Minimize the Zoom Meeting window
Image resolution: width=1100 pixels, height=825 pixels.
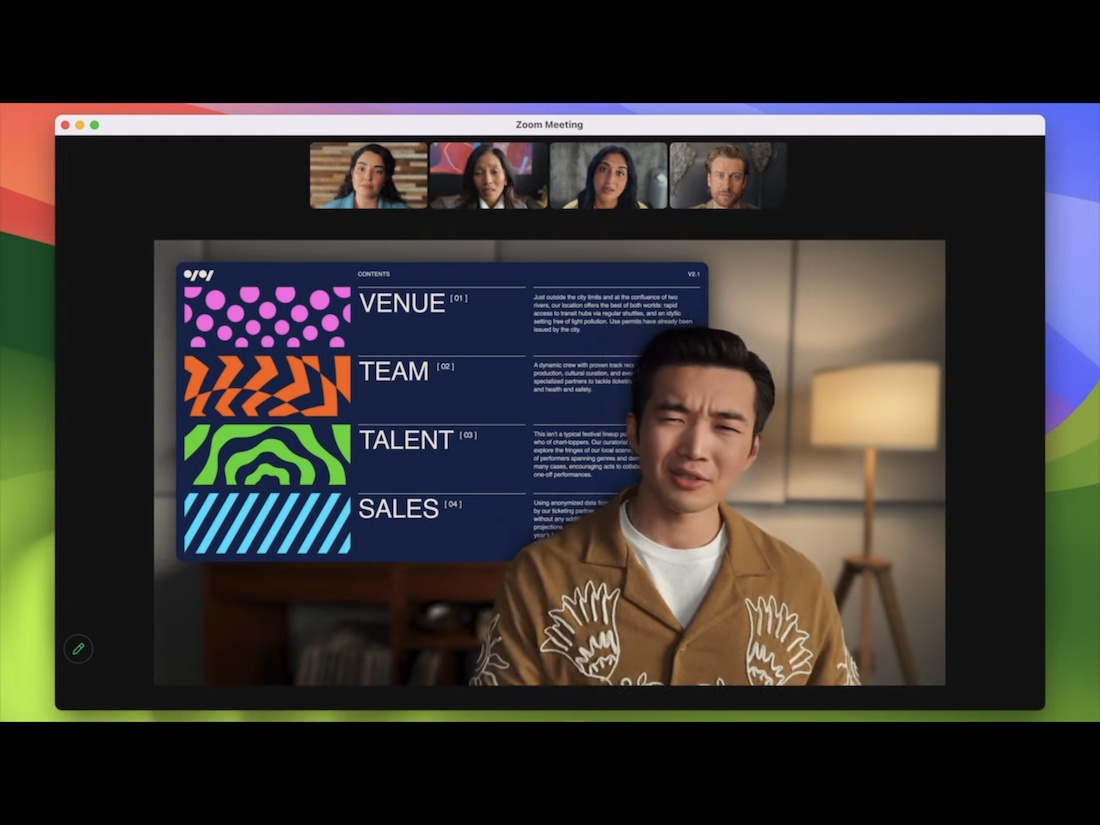[x=80, y=125]
